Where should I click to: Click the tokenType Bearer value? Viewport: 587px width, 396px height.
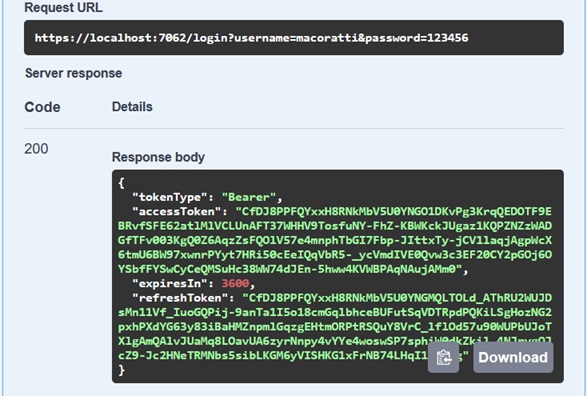(249, 197)
